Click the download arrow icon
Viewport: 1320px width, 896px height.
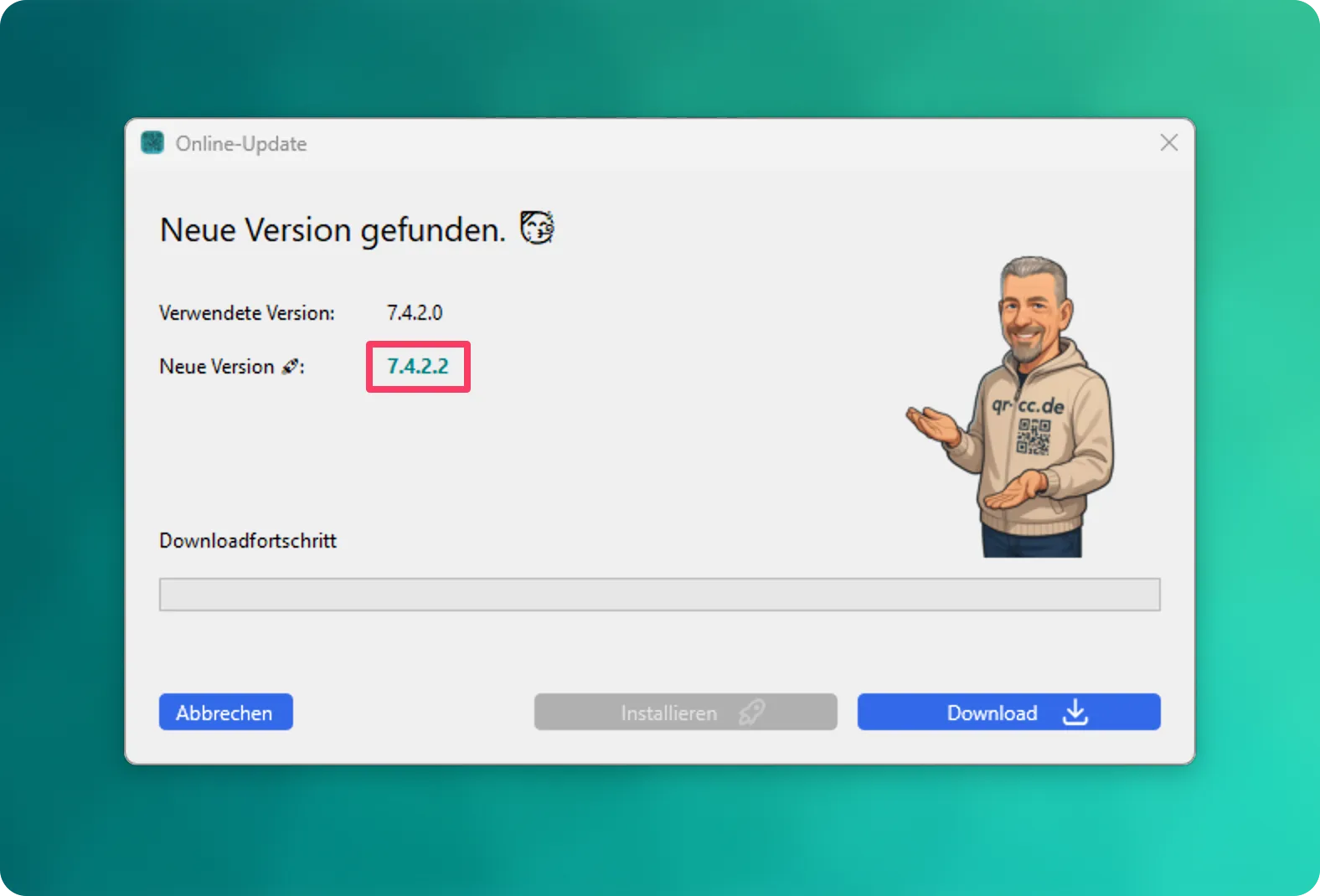pos(1075,713)
